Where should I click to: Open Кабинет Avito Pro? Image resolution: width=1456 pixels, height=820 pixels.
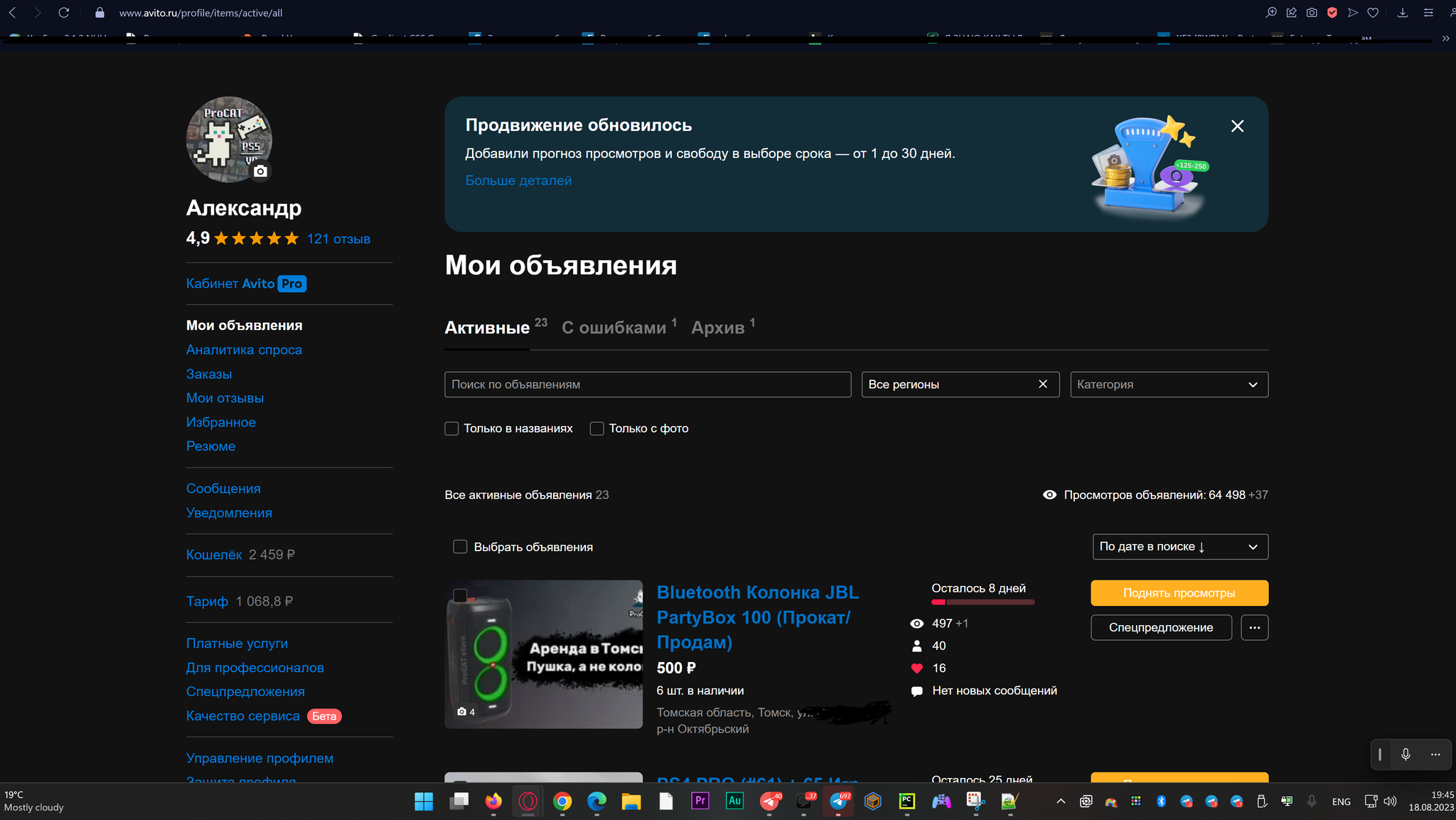246,284
